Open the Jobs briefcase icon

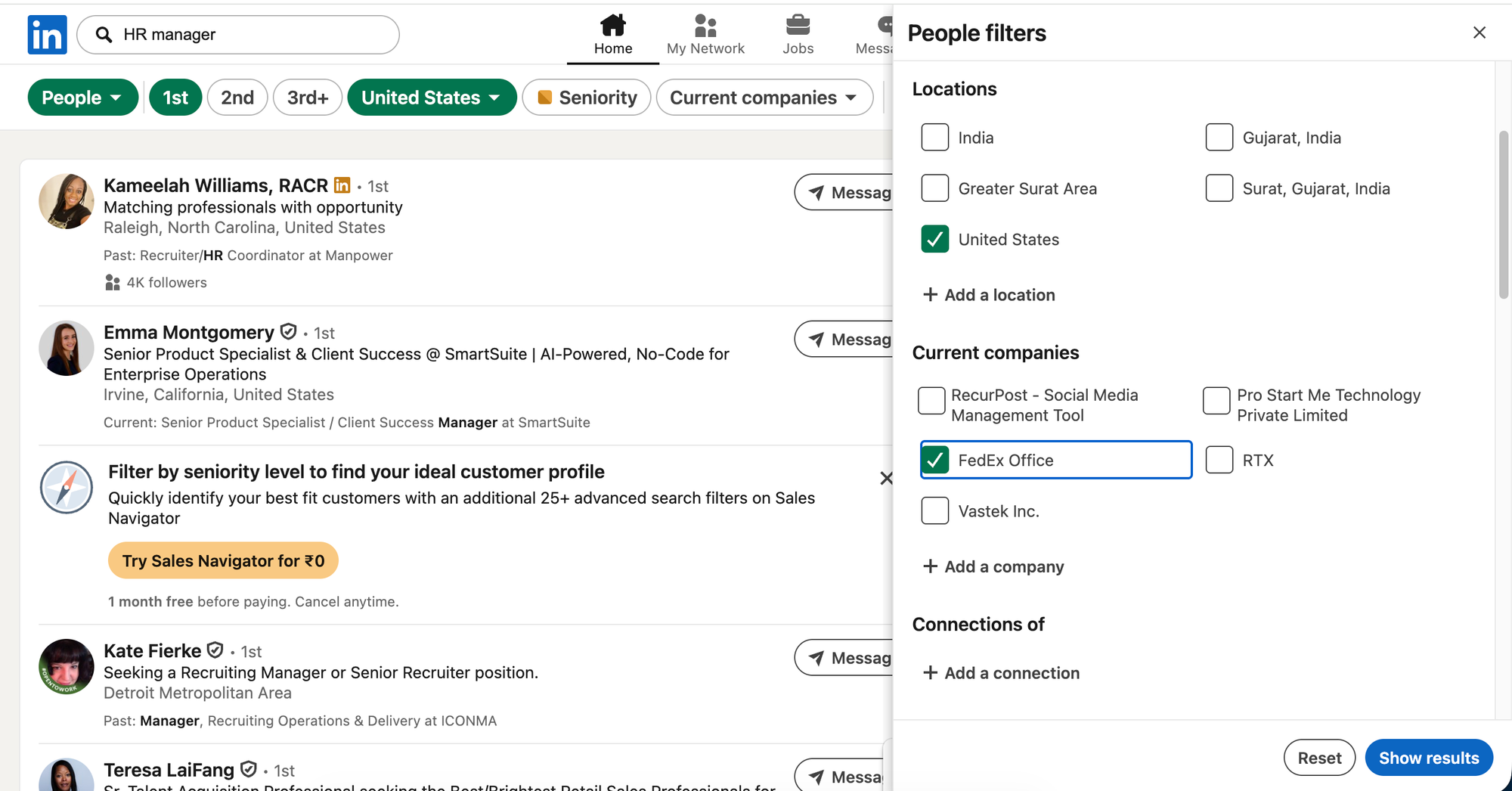coord(798,26)
